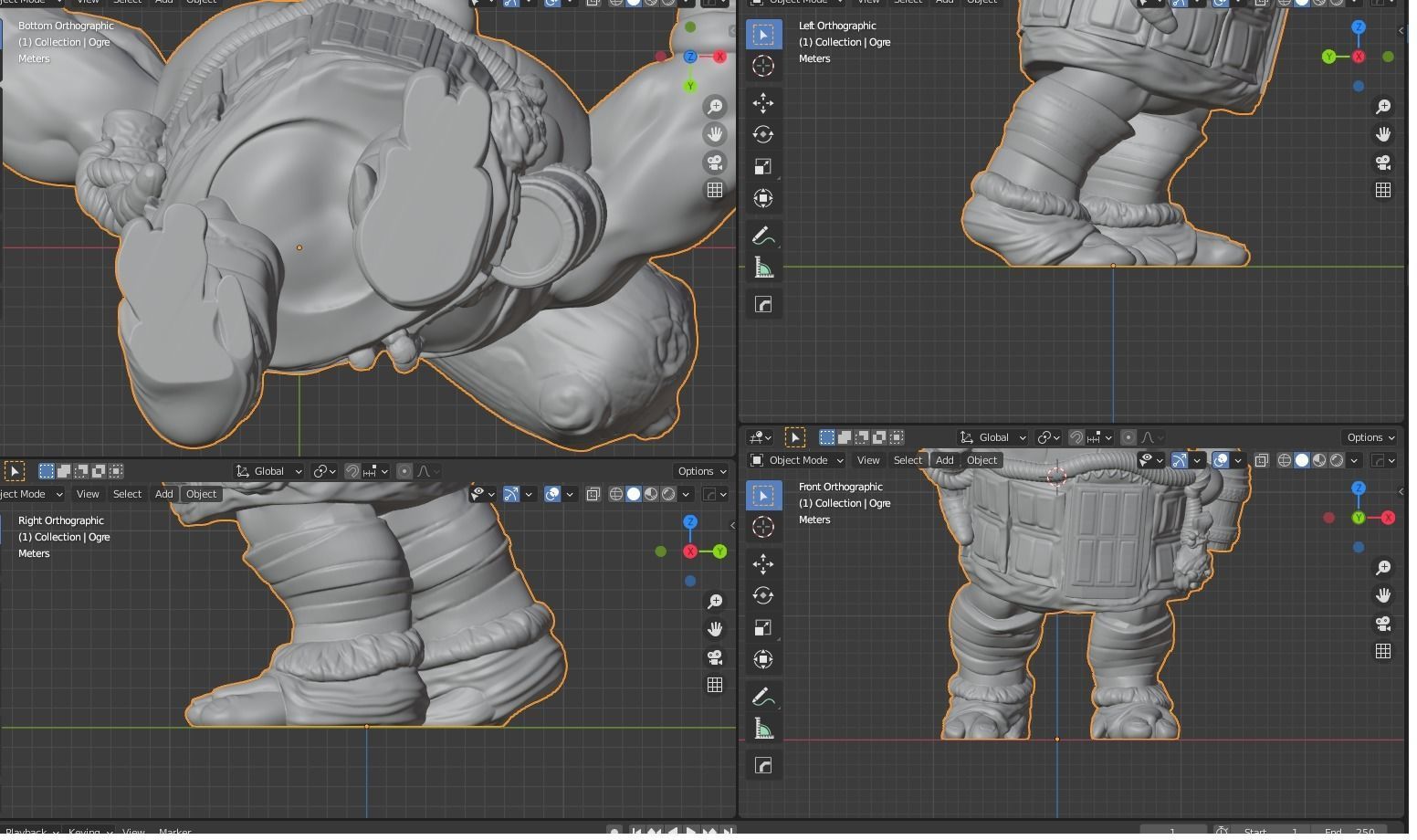Expand sidebar arrow in Right Orthographic viewport
The width and height of the screenshot is (1417, 840).
[x=732, y=526]
